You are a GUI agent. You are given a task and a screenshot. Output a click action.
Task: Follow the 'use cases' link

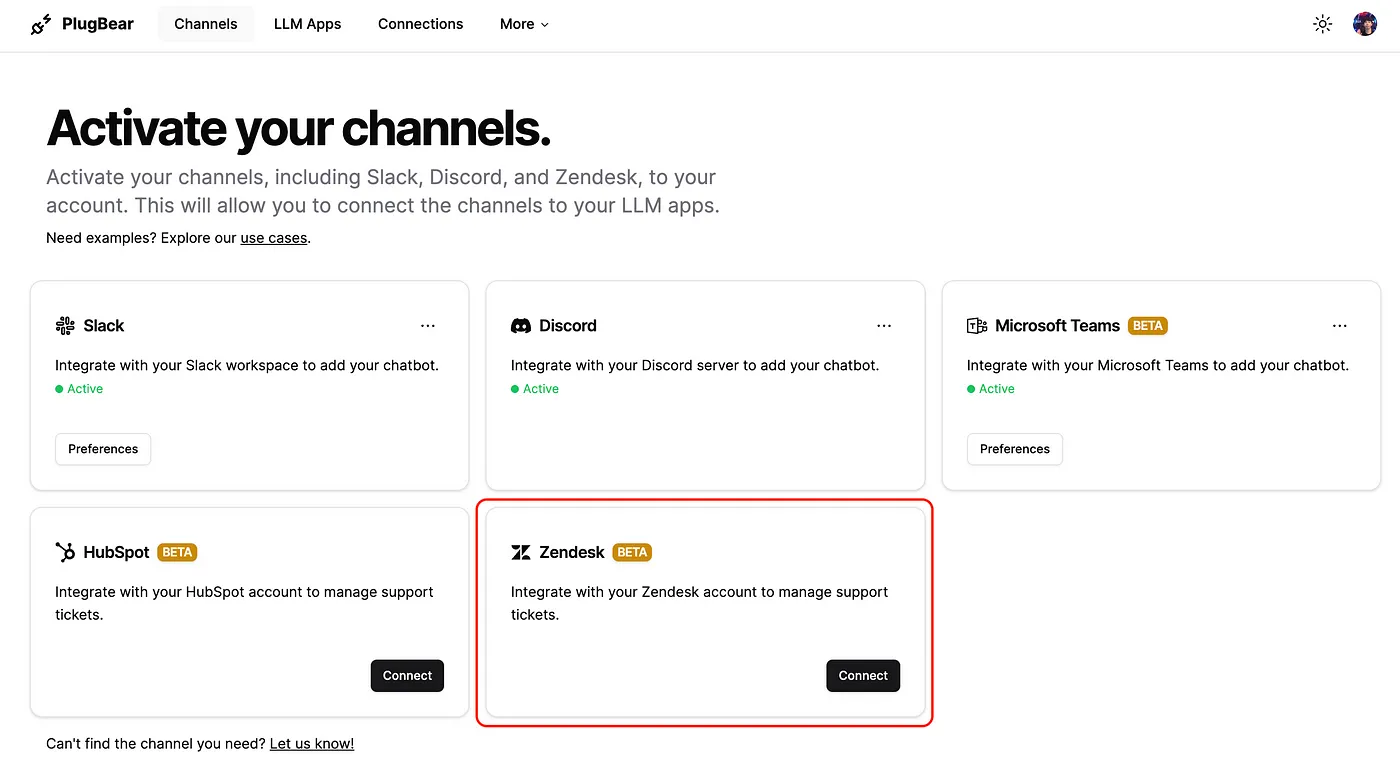point(273,238)
